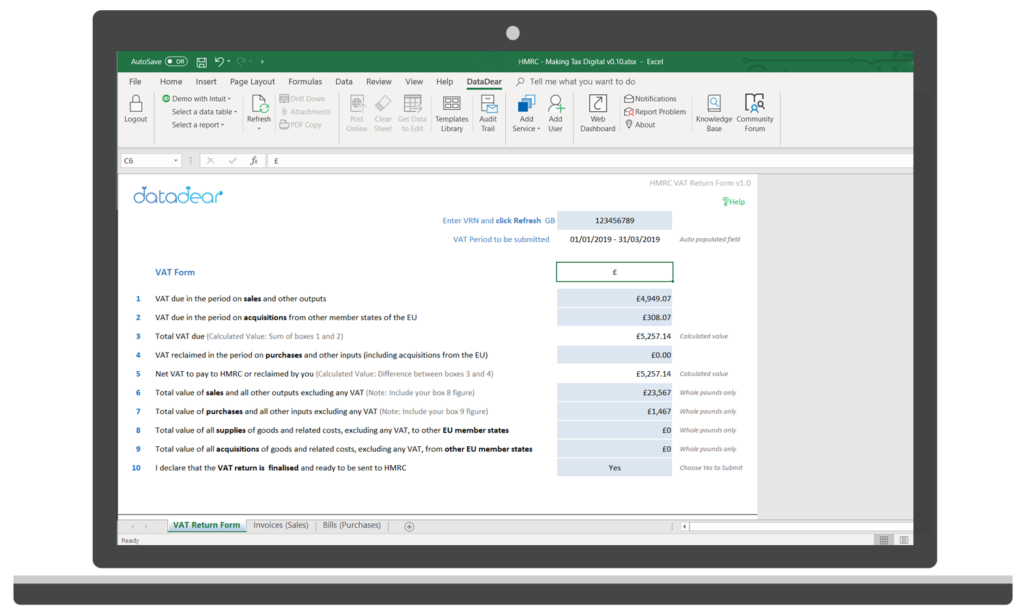The width and height of the screenshot is (1024, 614).
Task: Select the box 2 value £308.07
Action: pyautogui.click(x=615, y=317)
